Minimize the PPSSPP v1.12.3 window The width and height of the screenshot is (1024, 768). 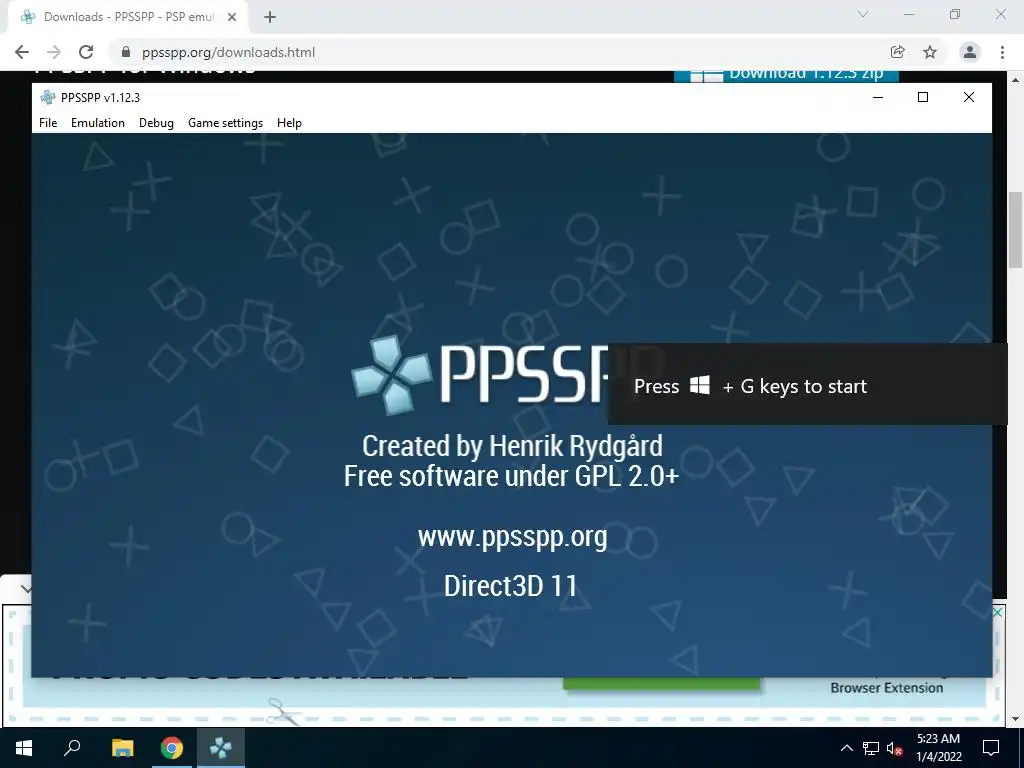click(x=878, y=97)
